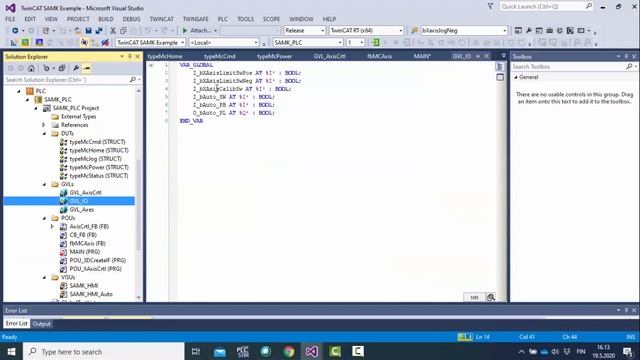Switch to the GVL_AxisCtrl editor tab

(329, 56)
